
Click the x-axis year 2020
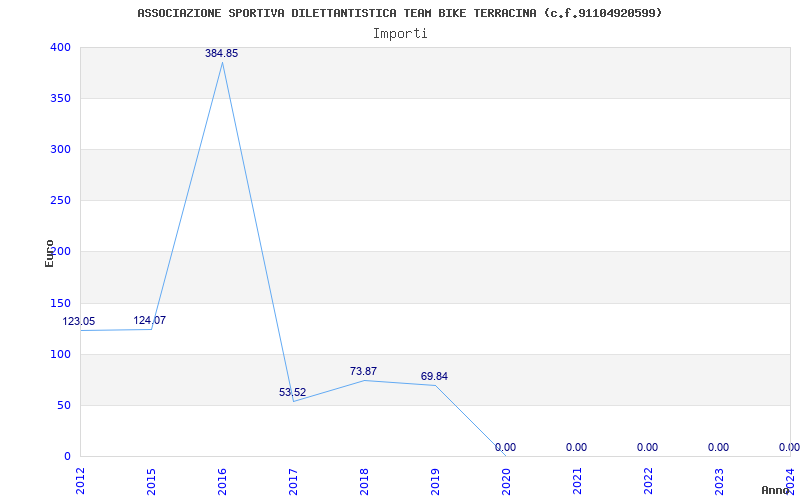[x=506, y=482]
